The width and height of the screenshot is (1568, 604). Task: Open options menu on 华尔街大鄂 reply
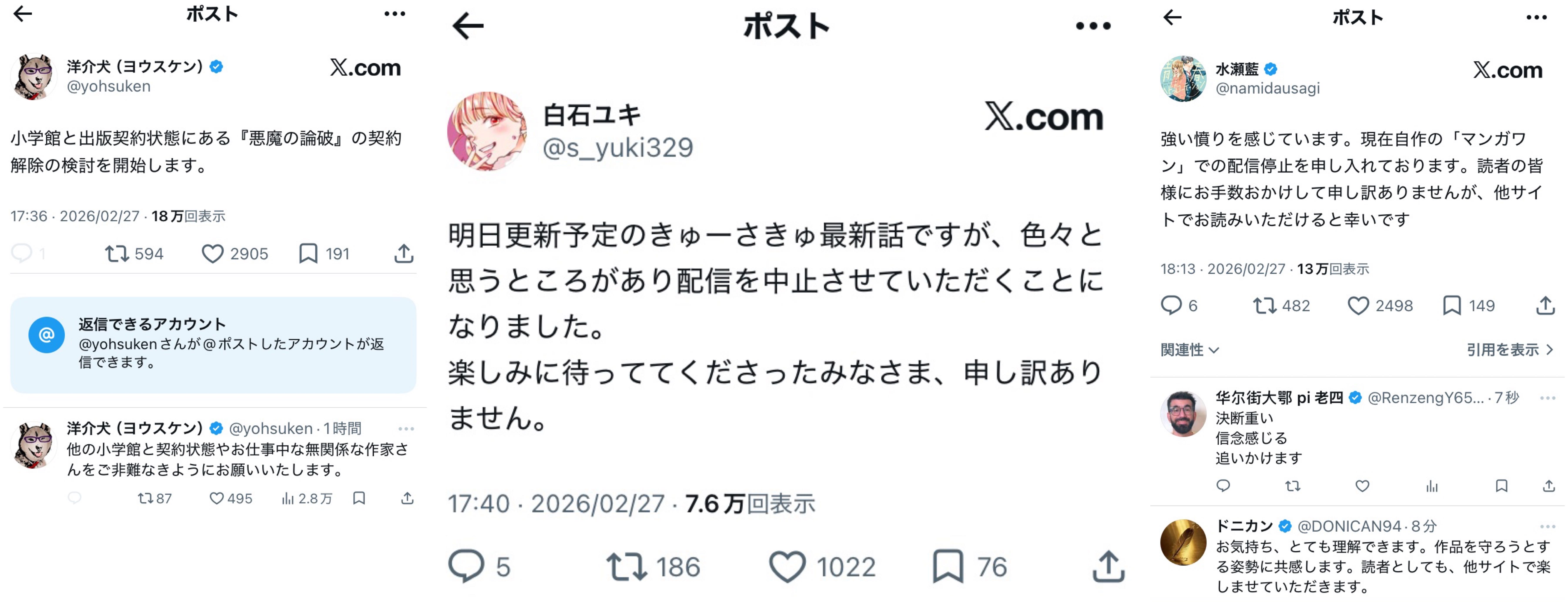pyautogui.click(x=1547, y=398)
